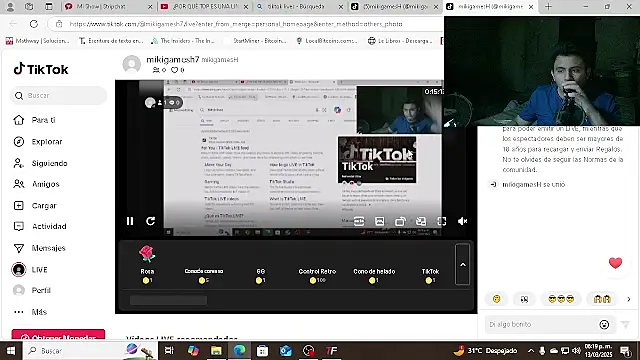Click the Obtener Monedas button

point(58,335)
